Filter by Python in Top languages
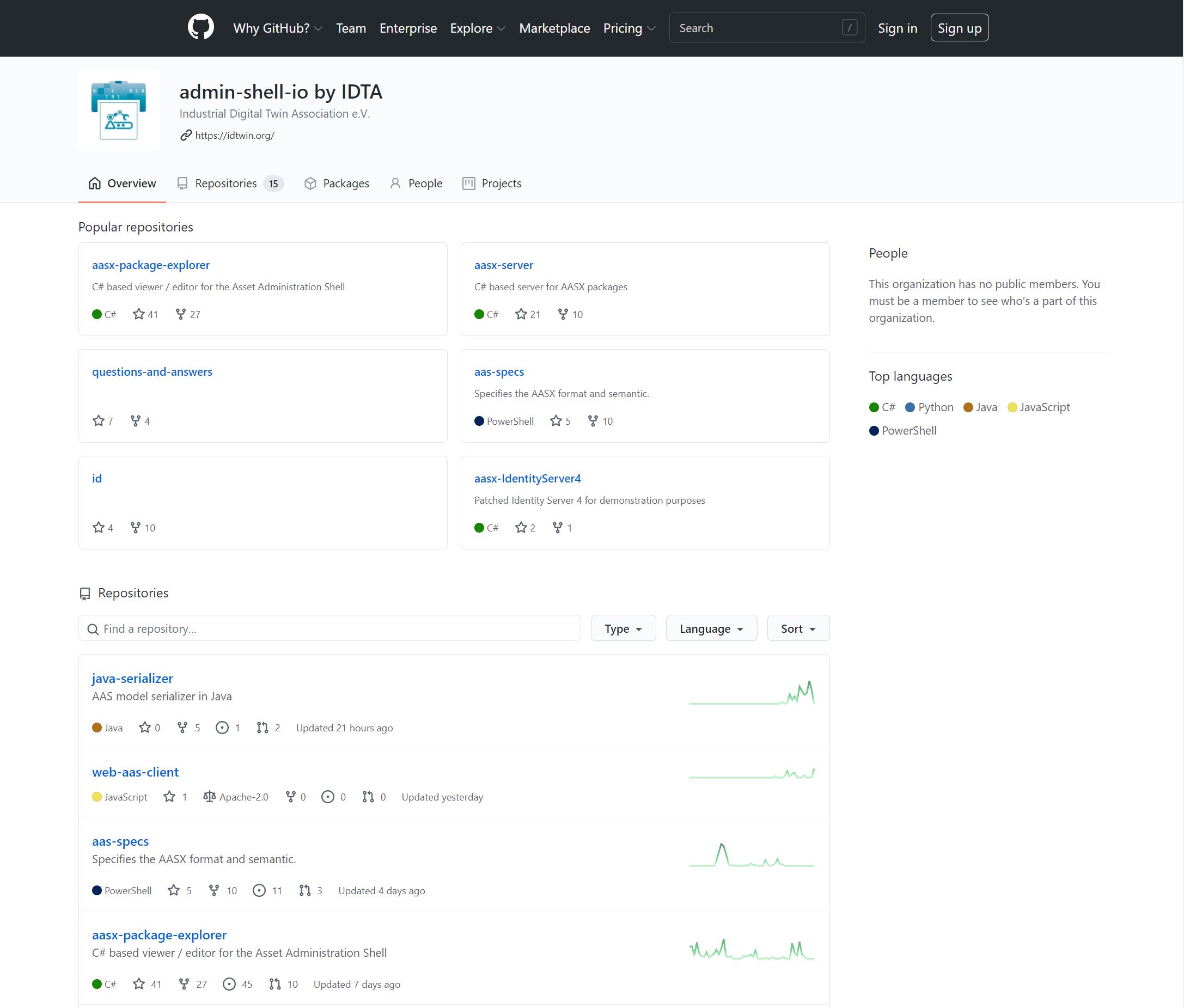The width and height of the screenshot is (1184, 1008). tap(930, 407)
